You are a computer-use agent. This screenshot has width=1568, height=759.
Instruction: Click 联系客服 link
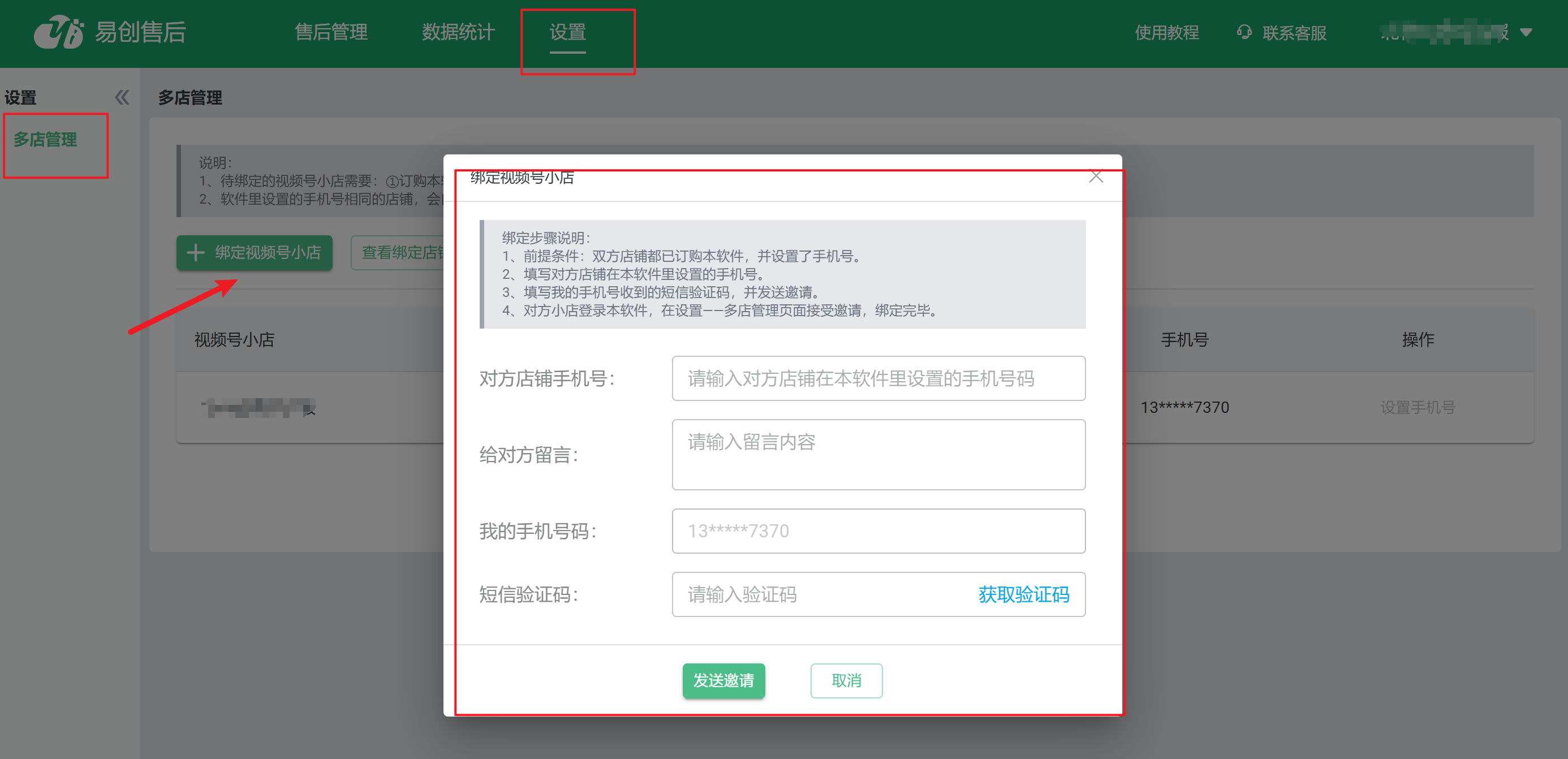tap(1294, 33)
